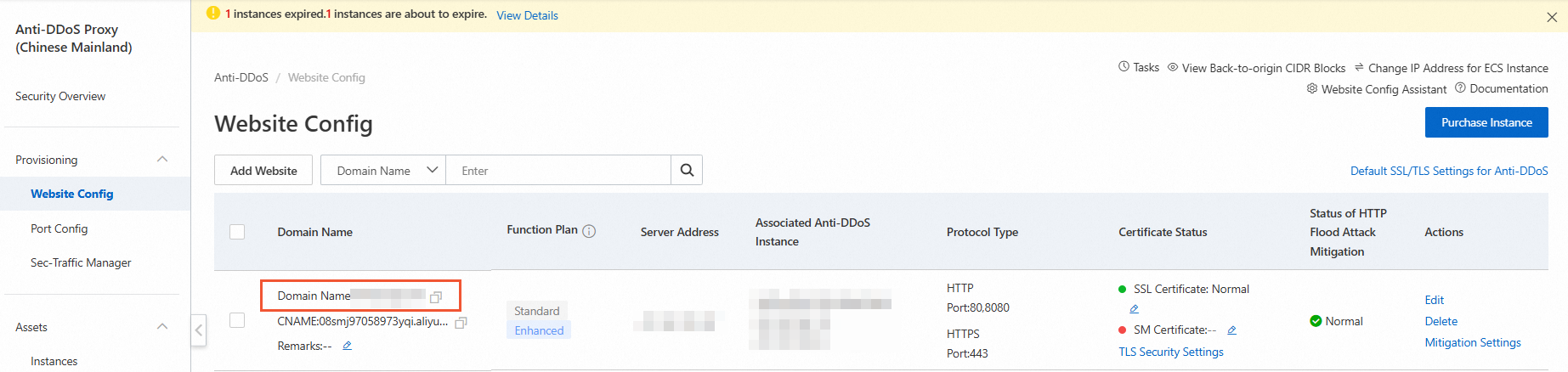Click the eye icon for Back-to-origin CIDR
This screenshot has width=1568, height=372.
[1173, 67]
